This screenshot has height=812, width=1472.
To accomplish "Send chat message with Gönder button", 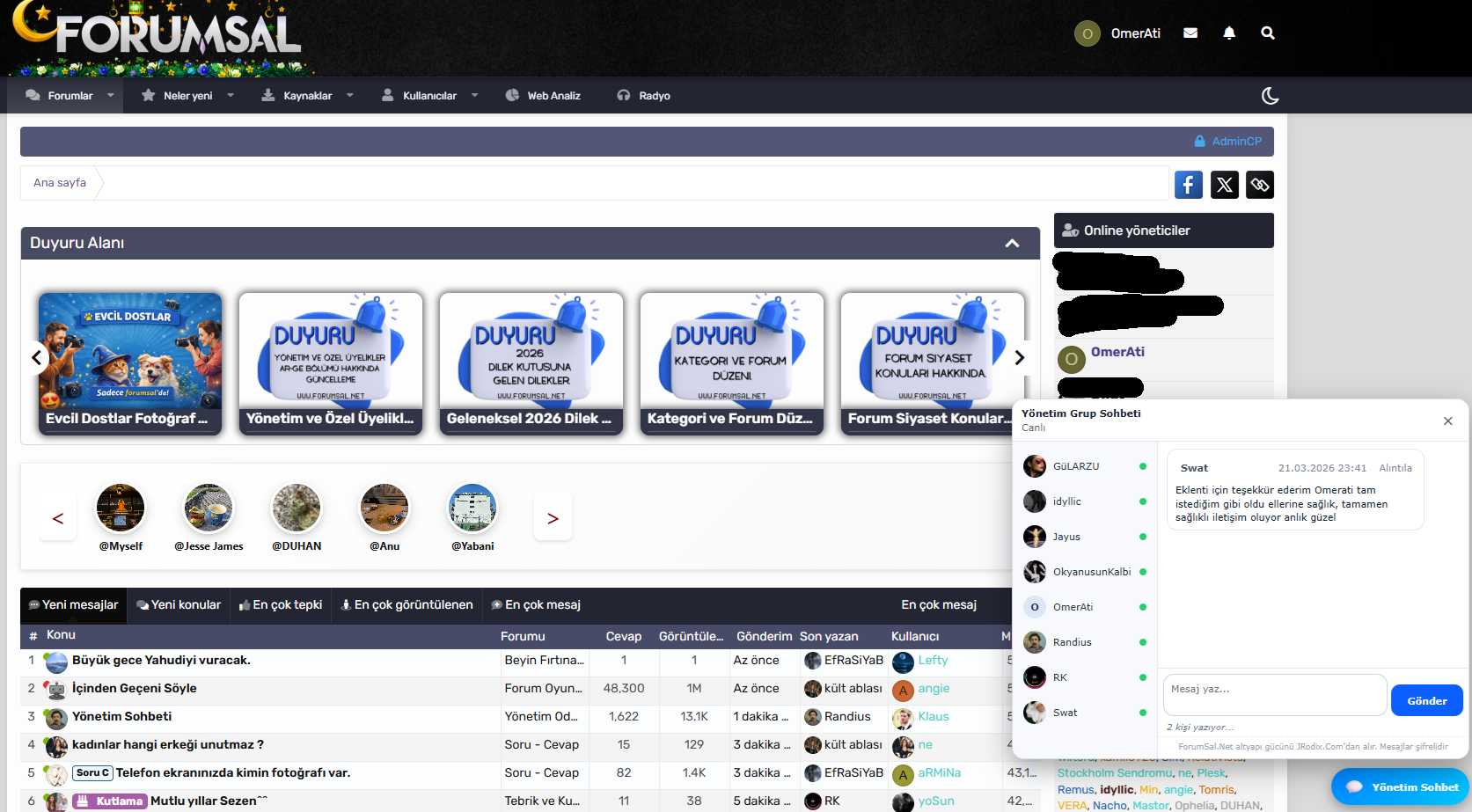I will (x=1426, y=701).
